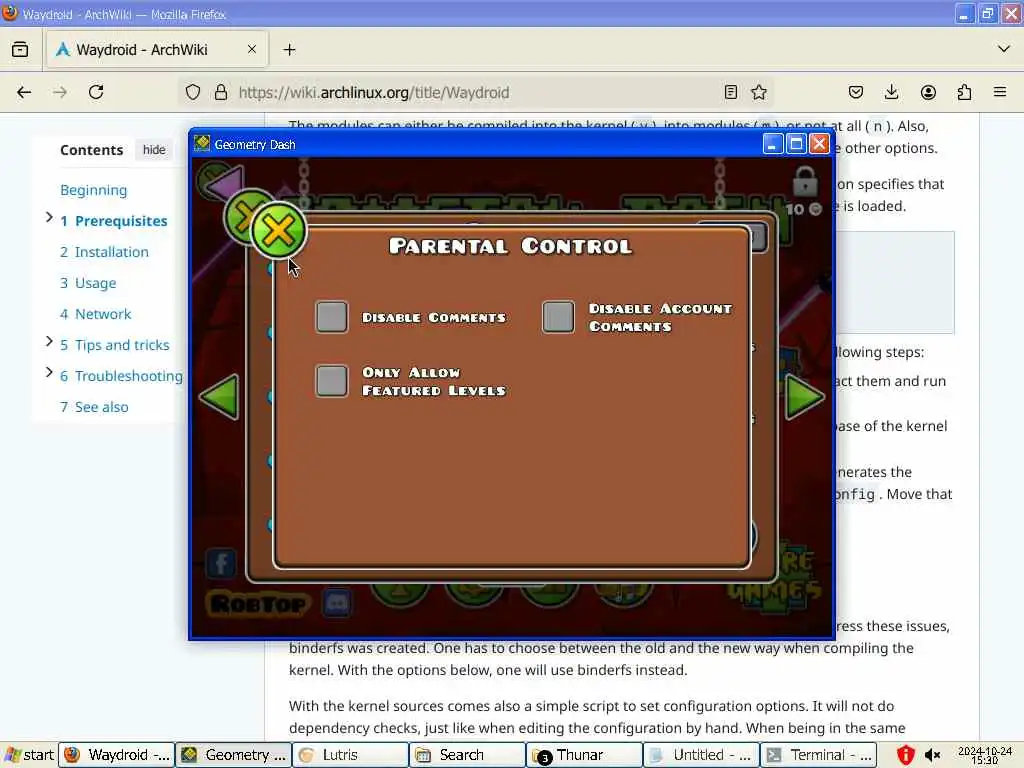
Task: Click the URL address bar
Action: pyautogui.click(x=477, y=92)
